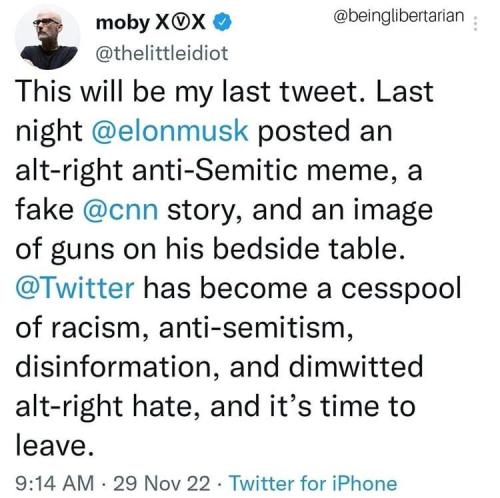Click the @beinglibertarian watermark
This screenshot has height=498, width=500.
pos(398,16)
